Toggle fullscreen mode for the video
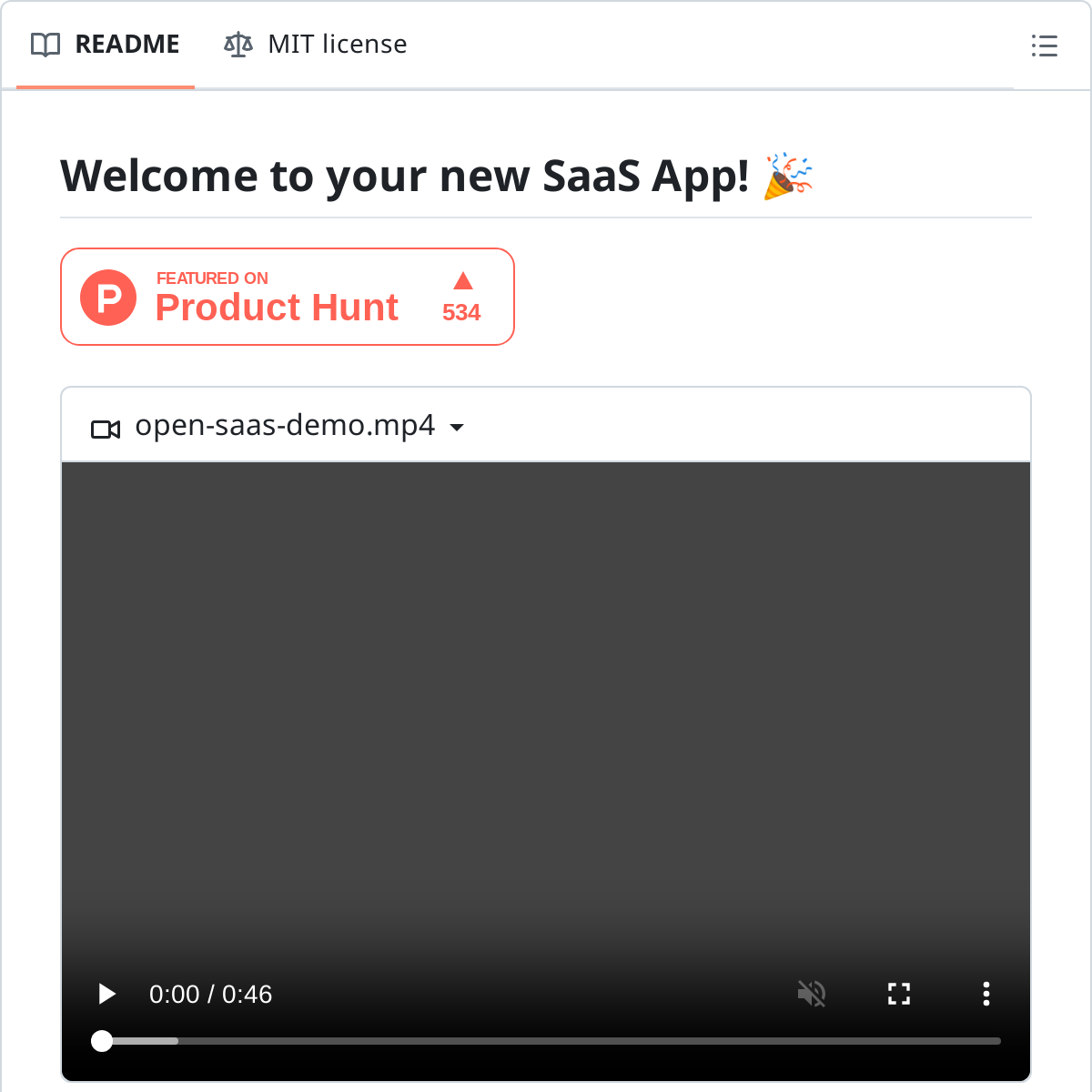 899,994
